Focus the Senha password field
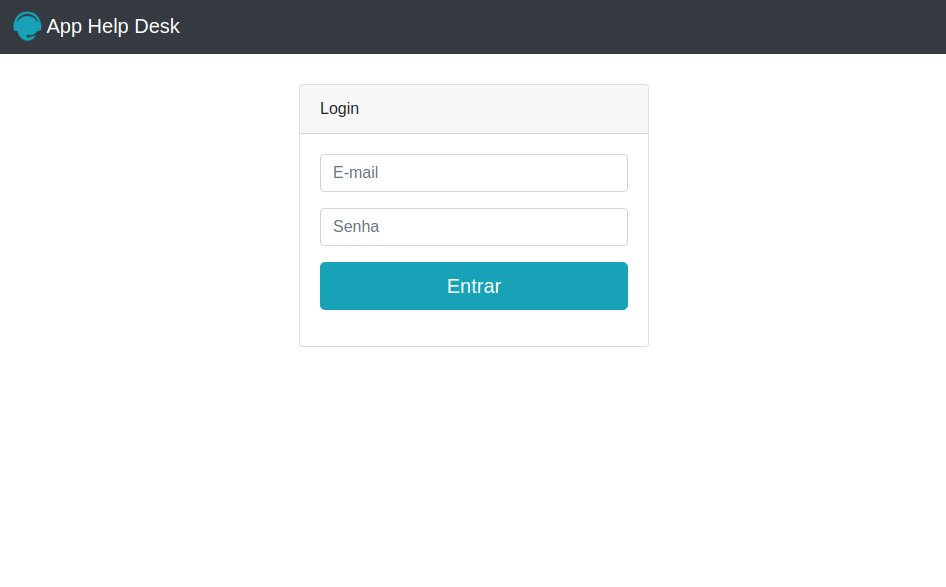Viewport: 946px width, 587px height. click(474, 227)
